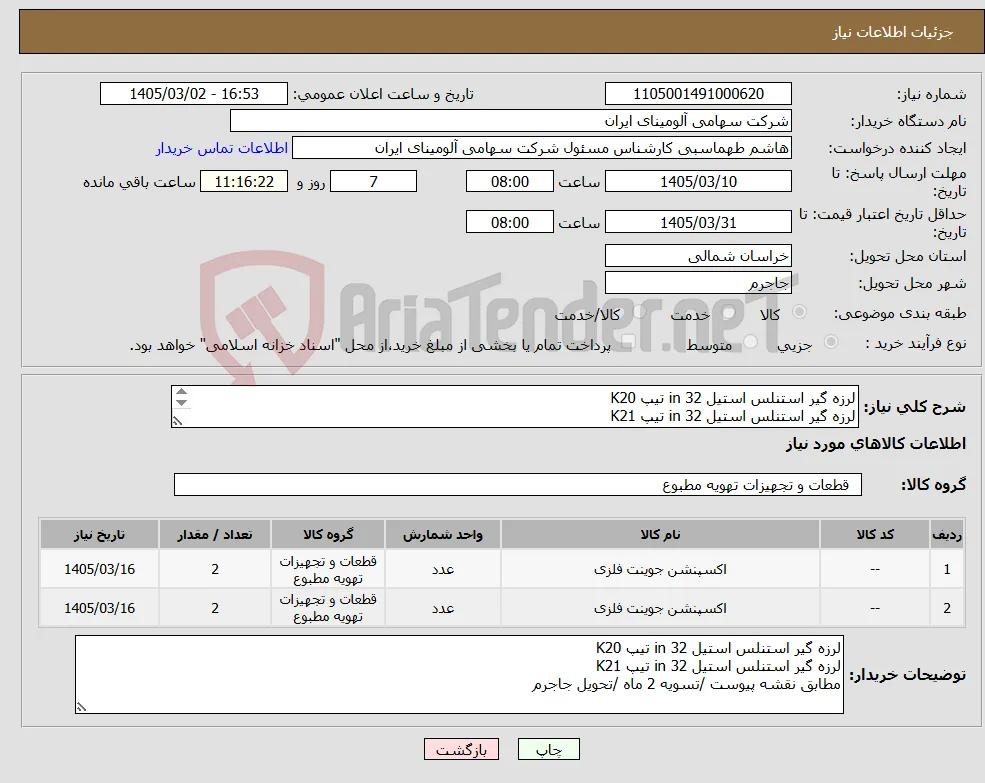Viewport: 985px width, 783px height.
Task: Click the توضیحات خریدار text area
Action: point(459,674)
